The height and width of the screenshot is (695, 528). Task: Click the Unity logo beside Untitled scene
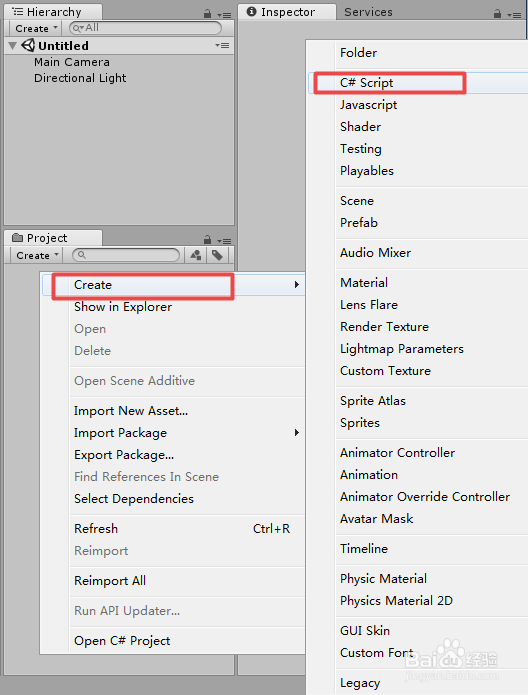(x=28, y=45)
